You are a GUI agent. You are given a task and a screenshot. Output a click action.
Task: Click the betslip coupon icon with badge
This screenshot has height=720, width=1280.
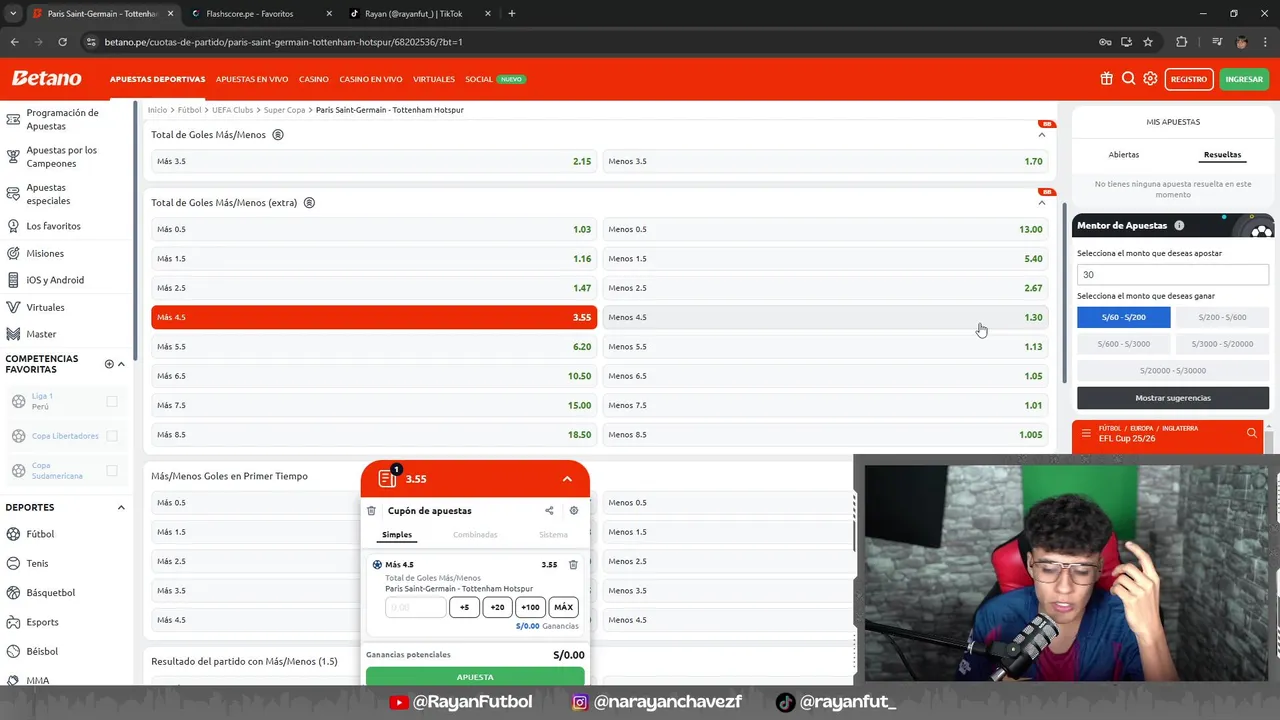coord(388,478)
